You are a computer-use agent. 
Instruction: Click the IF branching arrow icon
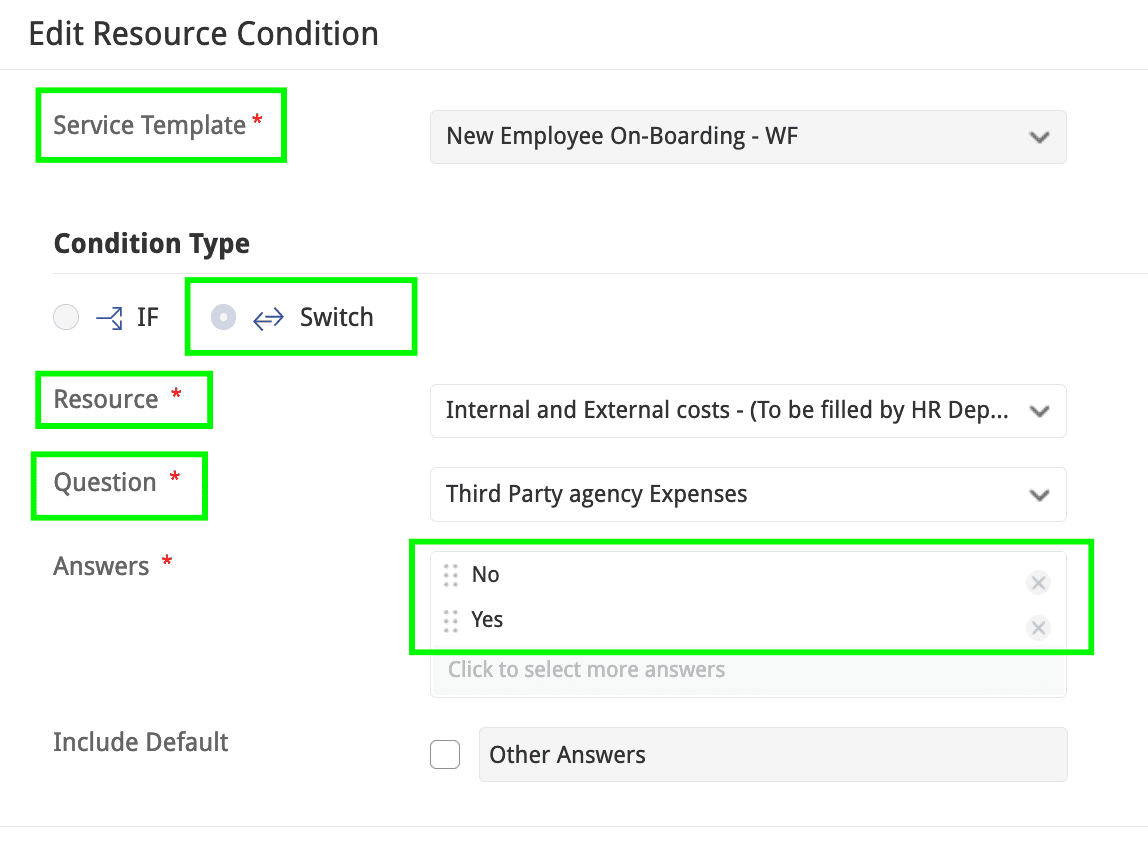click(109, 318)
